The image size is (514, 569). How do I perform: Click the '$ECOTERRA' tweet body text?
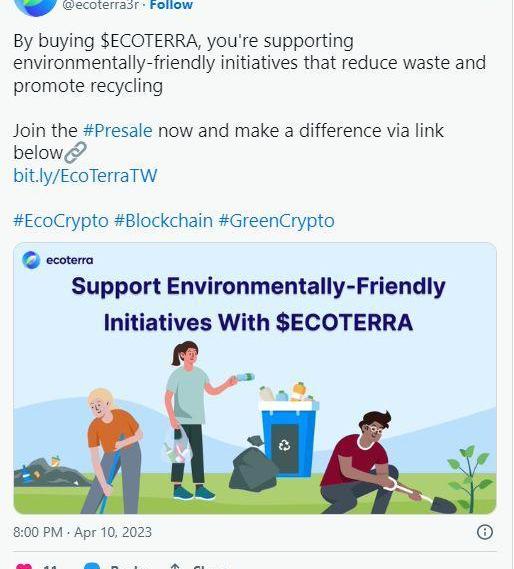click(x=150, y=41)
